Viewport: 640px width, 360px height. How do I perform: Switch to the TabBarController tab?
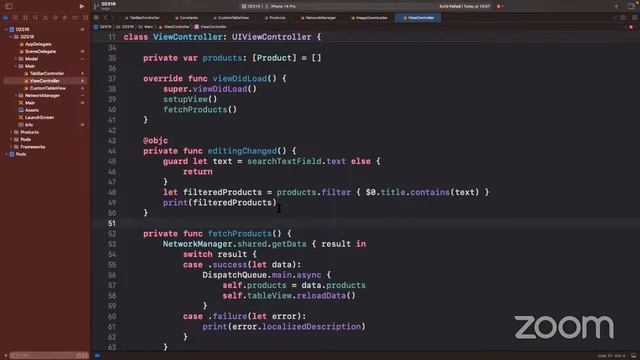(142, 18)
